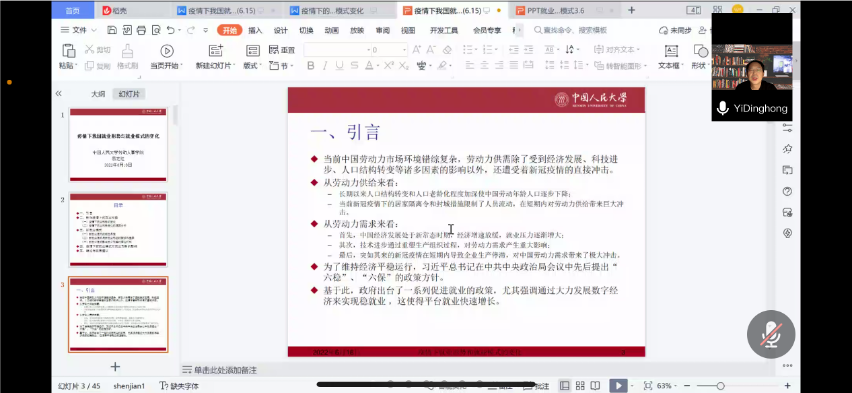Open the 切换 Transitions ribbon tab
Image resolution: width=852 pixels, height=393 pixels.
click(x=306, y=30)
